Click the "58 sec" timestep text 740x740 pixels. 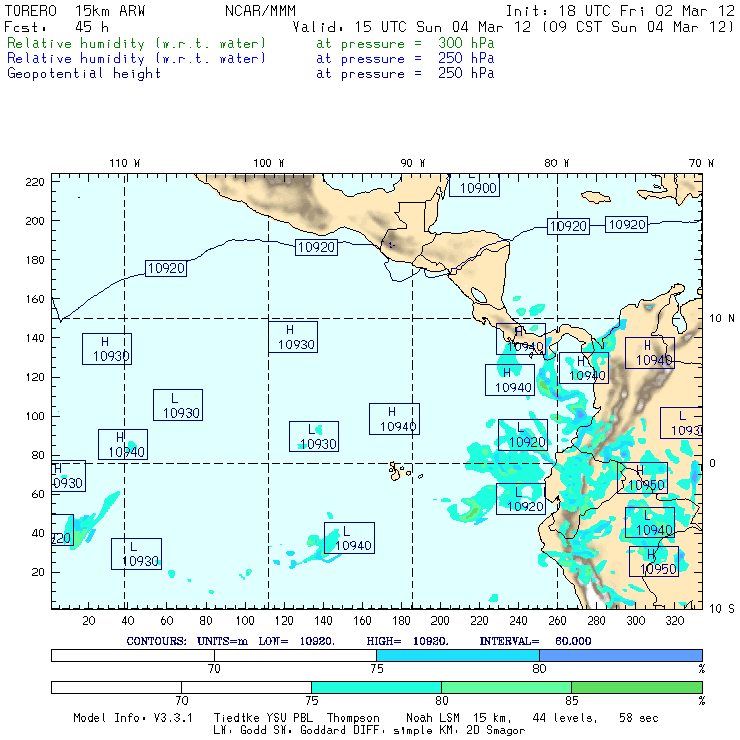point(639,718)
